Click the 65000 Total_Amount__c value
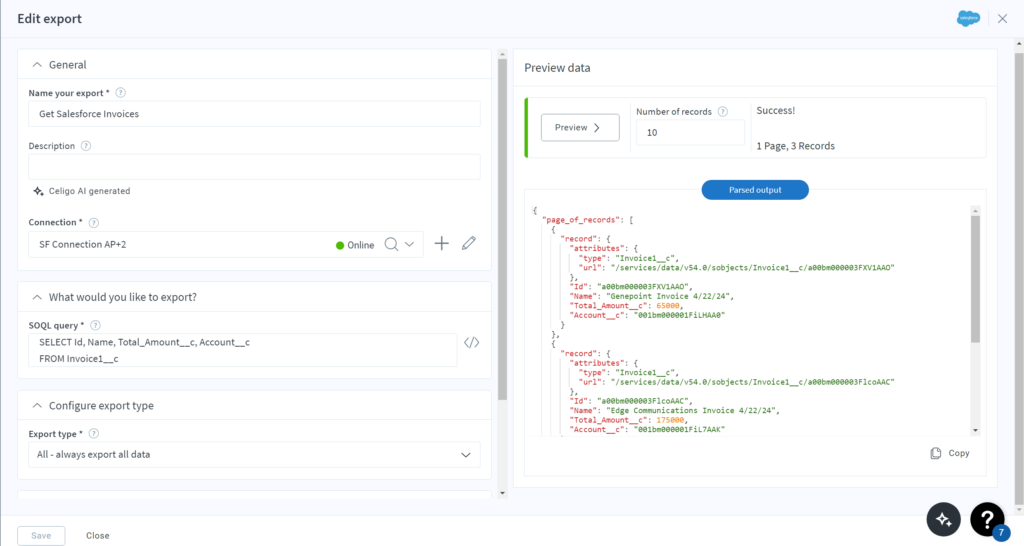The height and width of the screenshot is (546, 1024). [668, 306]
